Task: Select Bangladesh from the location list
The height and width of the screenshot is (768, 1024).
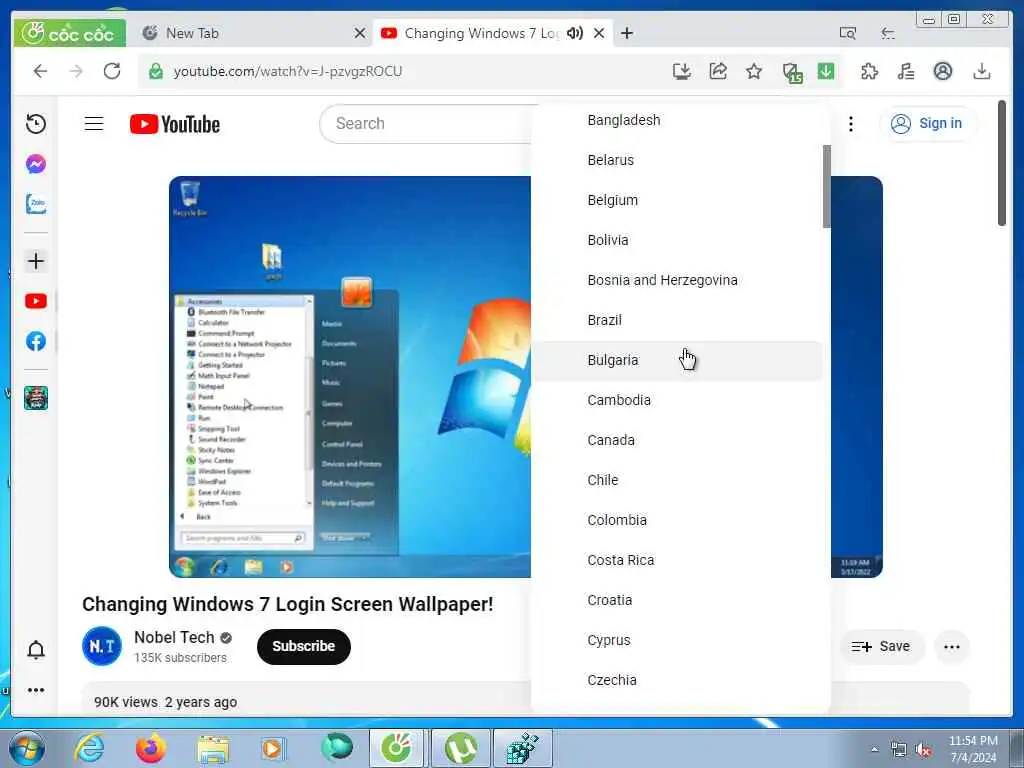Action: pyautogui.click(x=678, y=120)
